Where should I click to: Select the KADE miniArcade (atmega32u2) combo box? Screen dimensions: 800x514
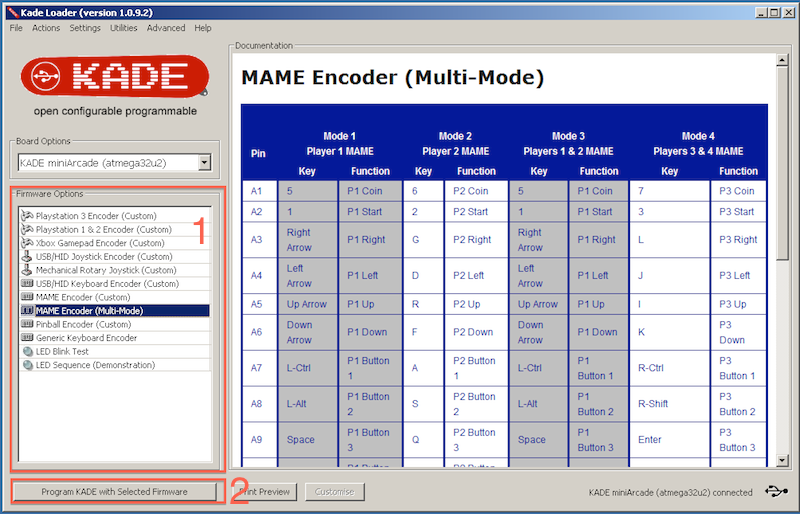[x=114, y=163]
